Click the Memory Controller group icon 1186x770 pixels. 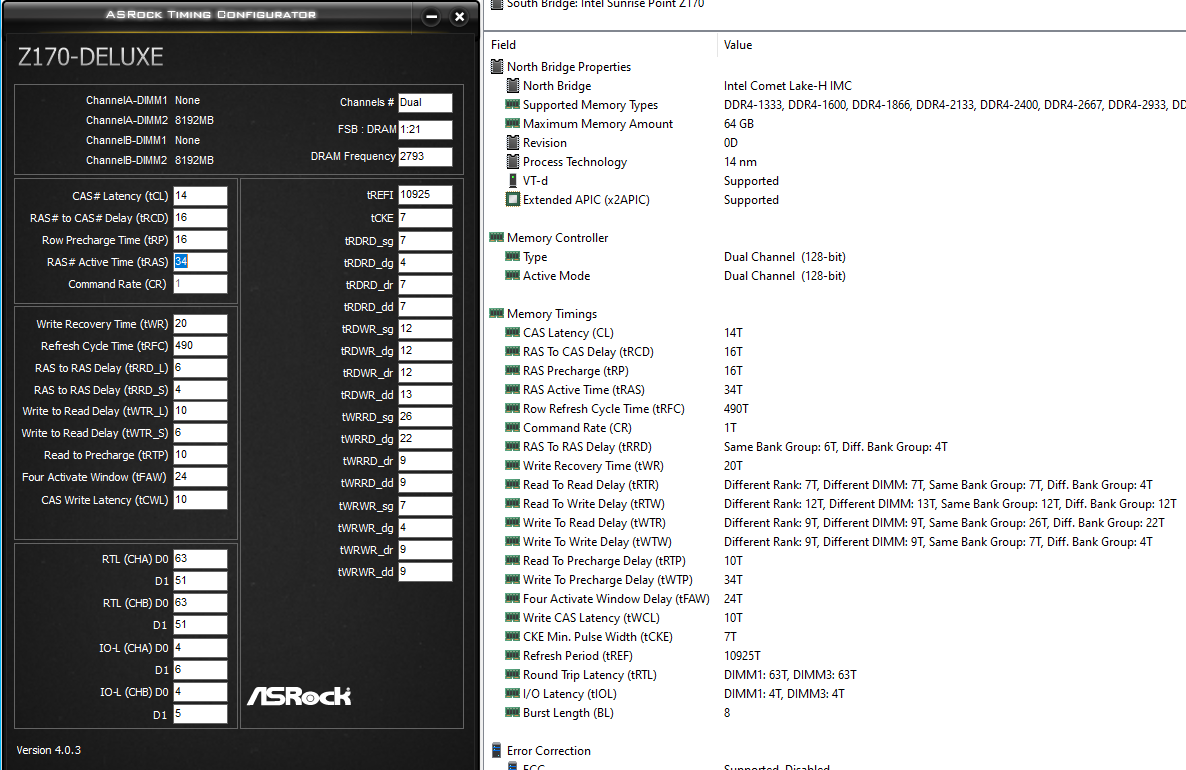pyautogui.click(x=497, y=238)
